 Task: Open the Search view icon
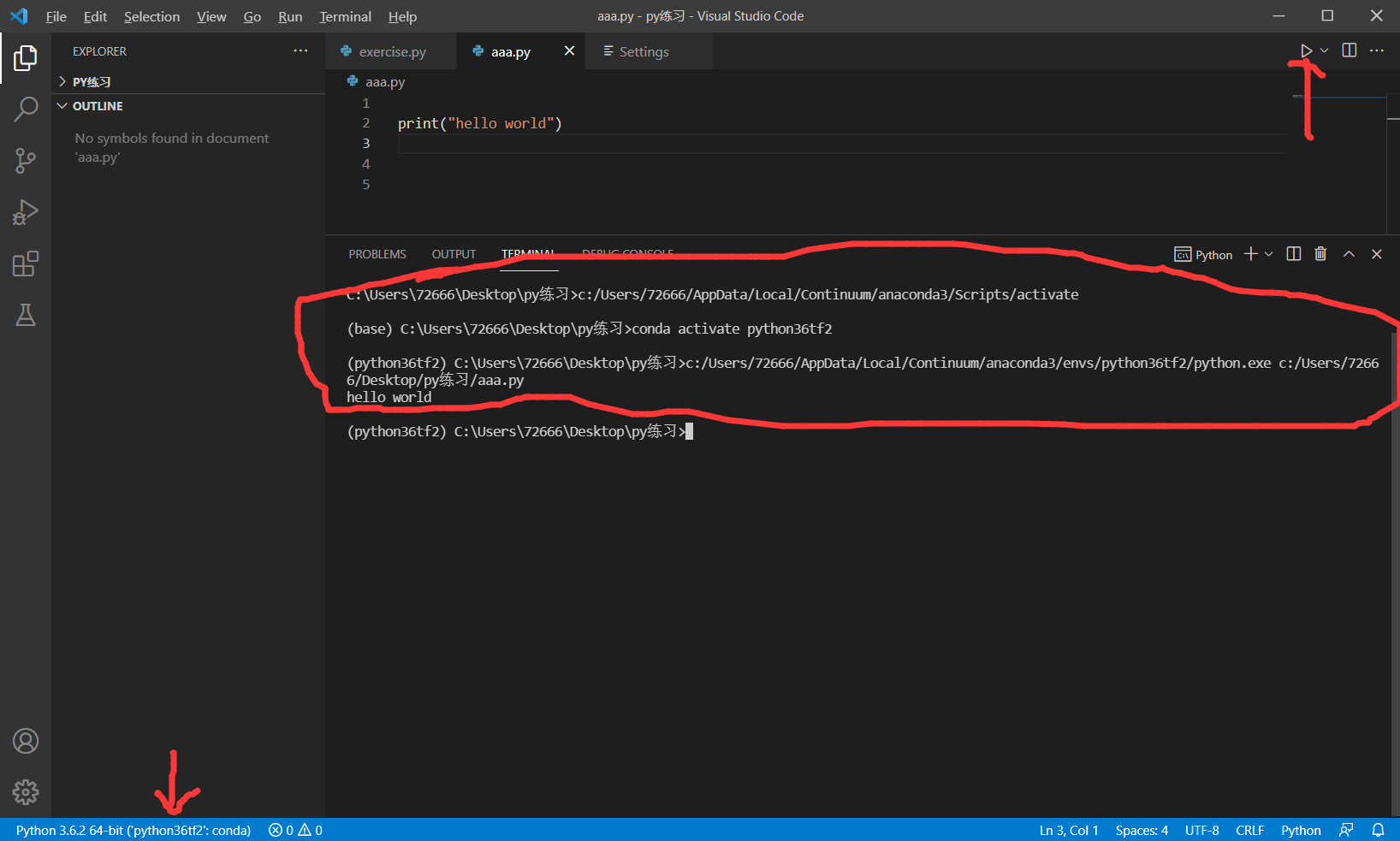25,110
